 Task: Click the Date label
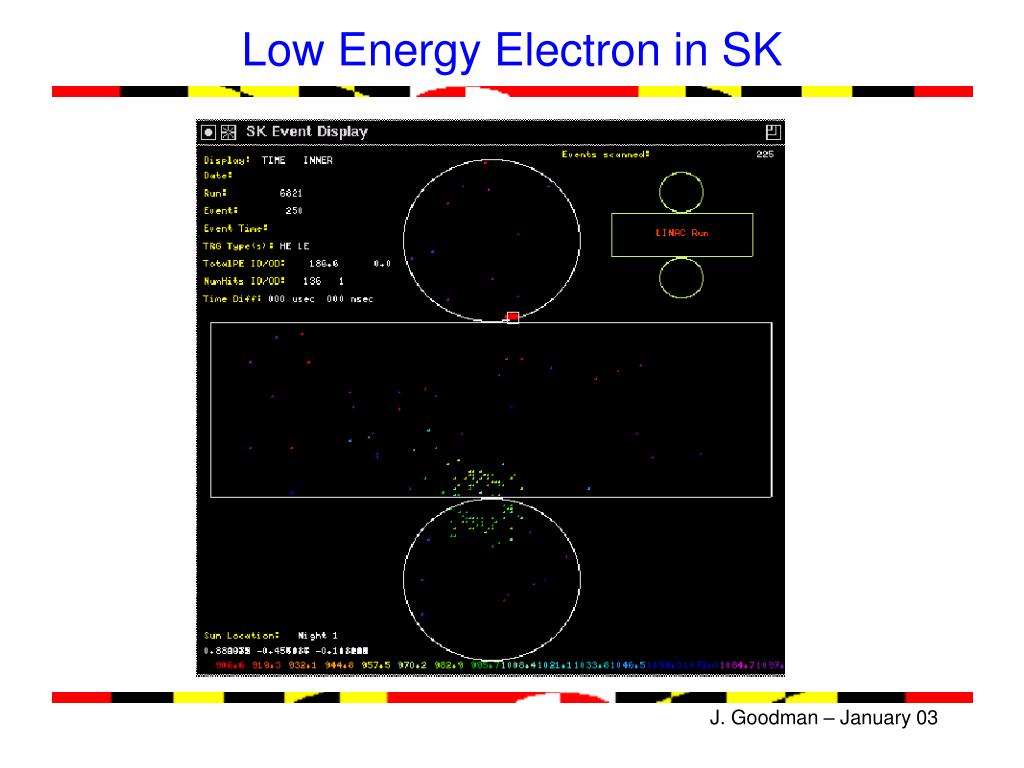point(217,176)
